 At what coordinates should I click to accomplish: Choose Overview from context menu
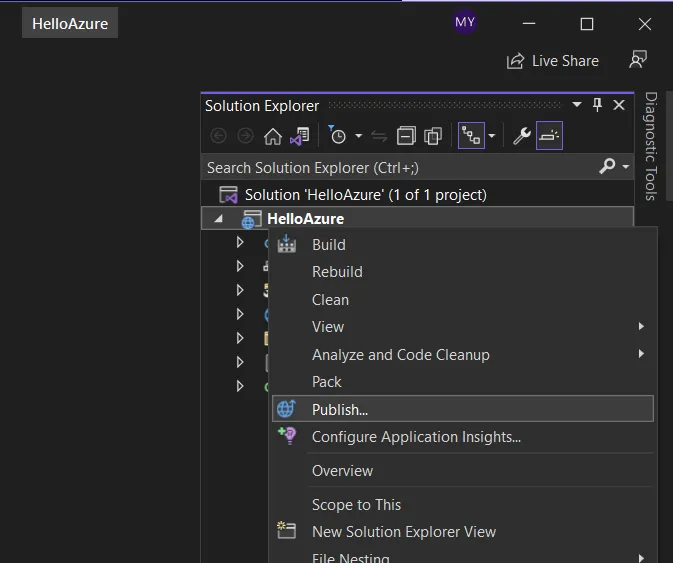click(463, 471)
